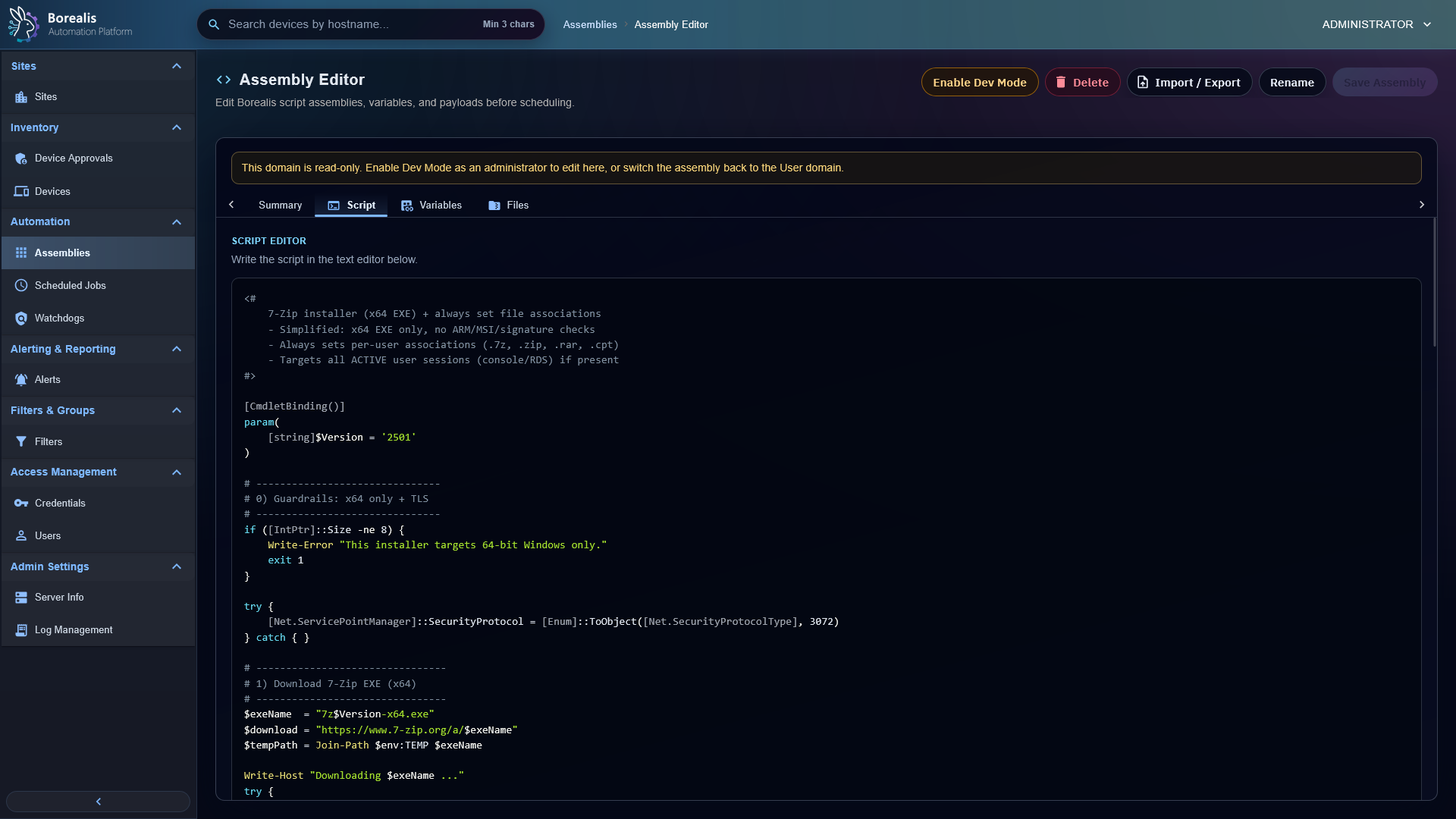The height and width of the screenshot is (819, 1456).
Task: Click the Files tab folder icon
Action: click(494, 206)
